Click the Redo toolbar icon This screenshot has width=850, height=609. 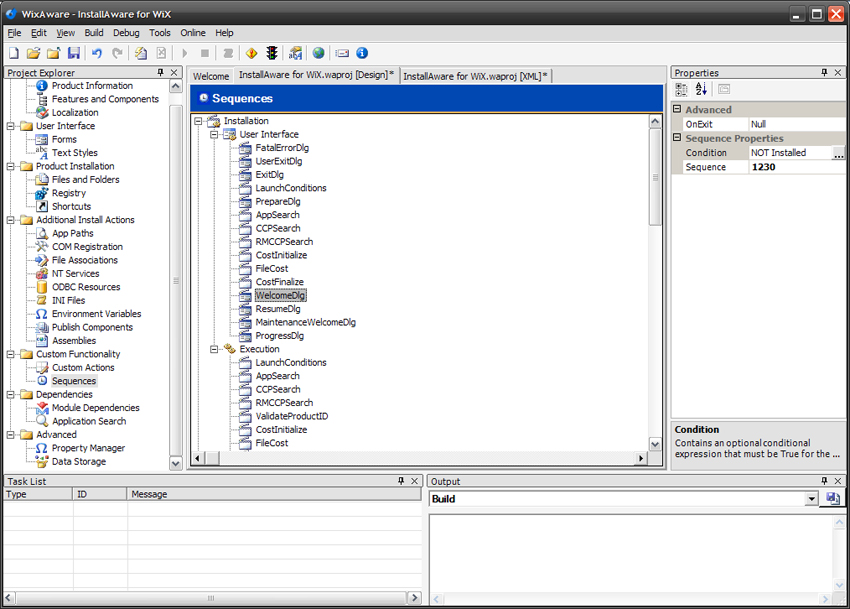117,53
